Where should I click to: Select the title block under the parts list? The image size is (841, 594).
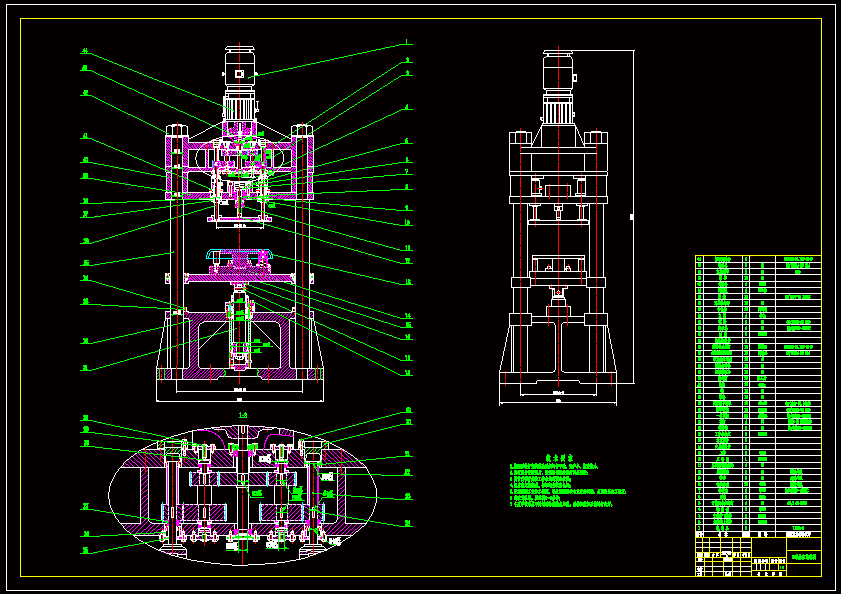coord(758,557)
